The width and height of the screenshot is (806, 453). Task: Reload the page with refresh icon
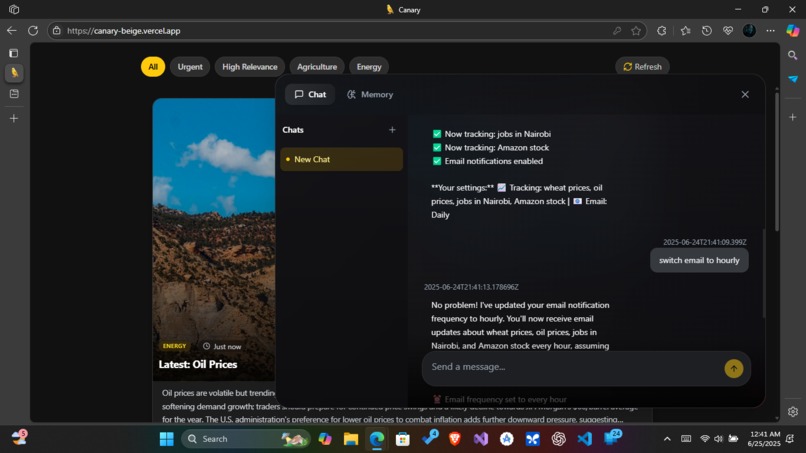click(x=33, y=31)
